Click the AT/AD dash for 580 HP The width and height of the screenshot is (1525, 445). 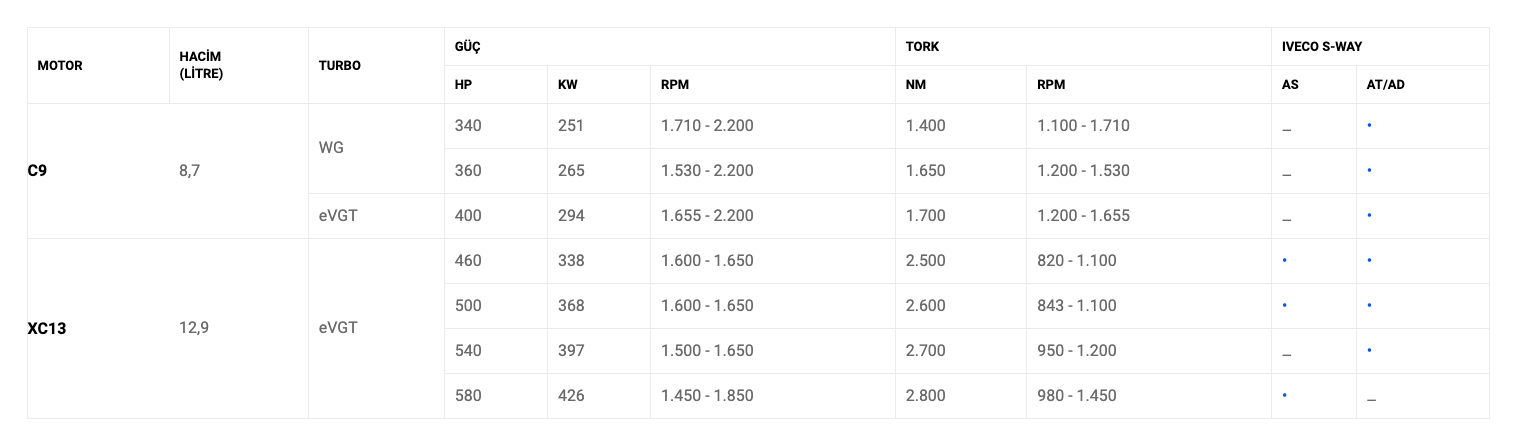1371,399
